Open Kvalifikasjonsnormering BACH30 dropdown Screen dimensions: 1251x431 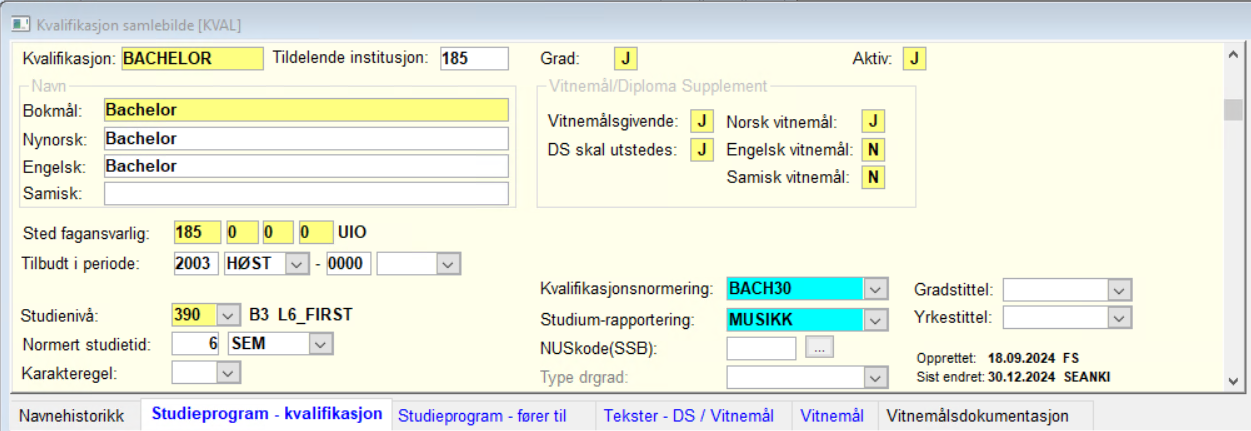[x=876, y=289]
